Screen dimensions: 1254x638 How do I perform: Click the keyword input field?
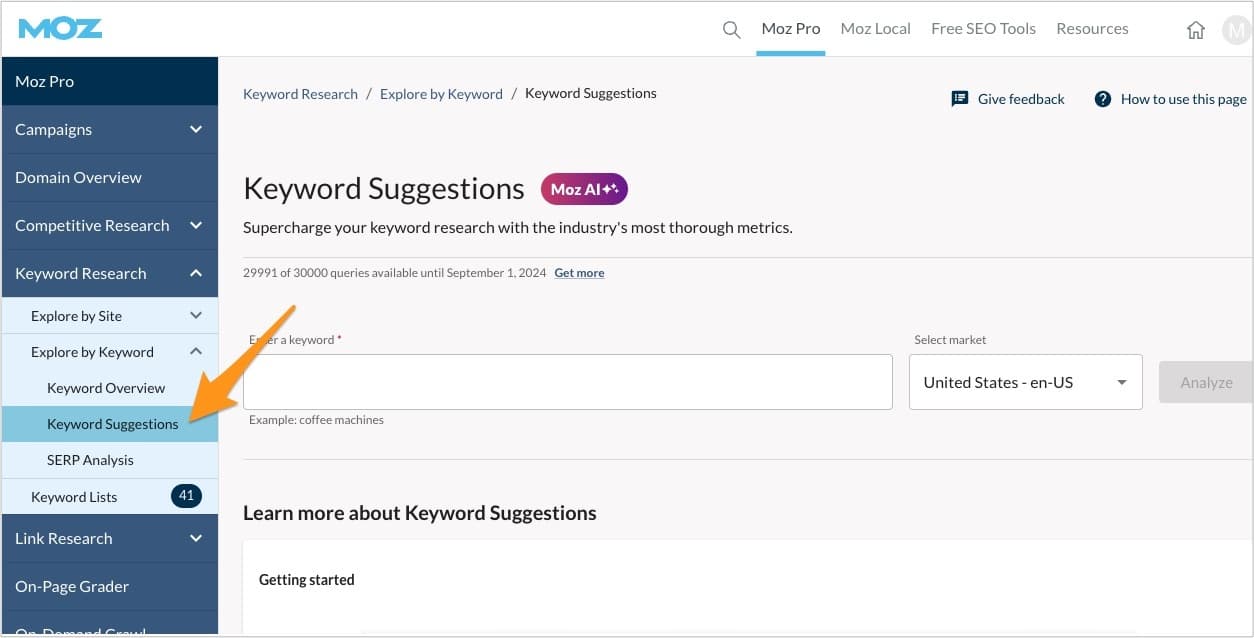(567, 382)
